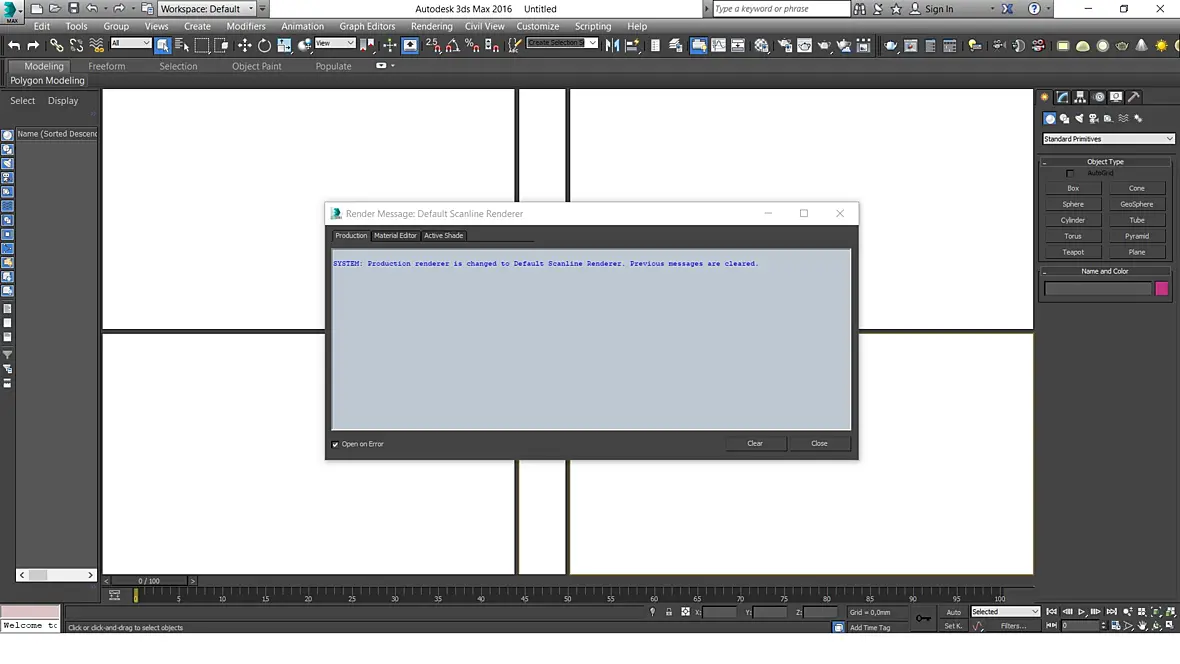The image size is (1180, 664).
Task: Open the Curve Editor icon
Action: coord(719,46)
